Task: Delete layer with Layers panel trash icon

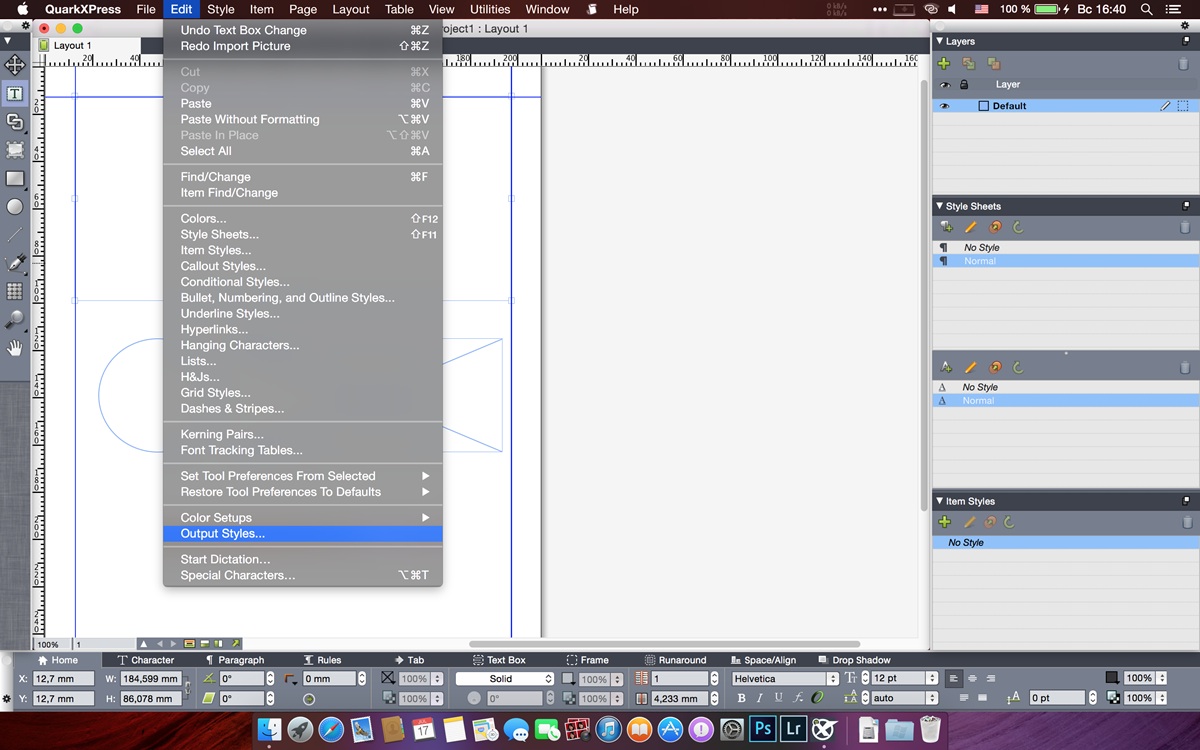Action: [x=1184, y=63]
